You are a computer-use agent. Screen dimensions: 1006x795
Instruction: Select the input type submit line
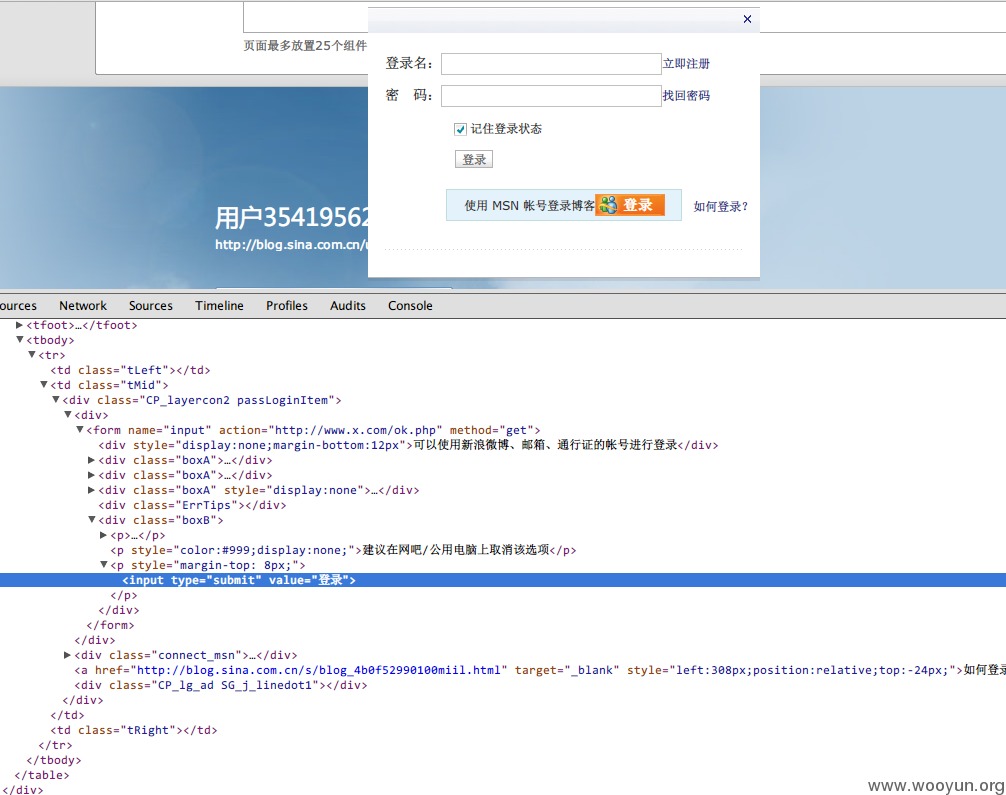point(503,580)
